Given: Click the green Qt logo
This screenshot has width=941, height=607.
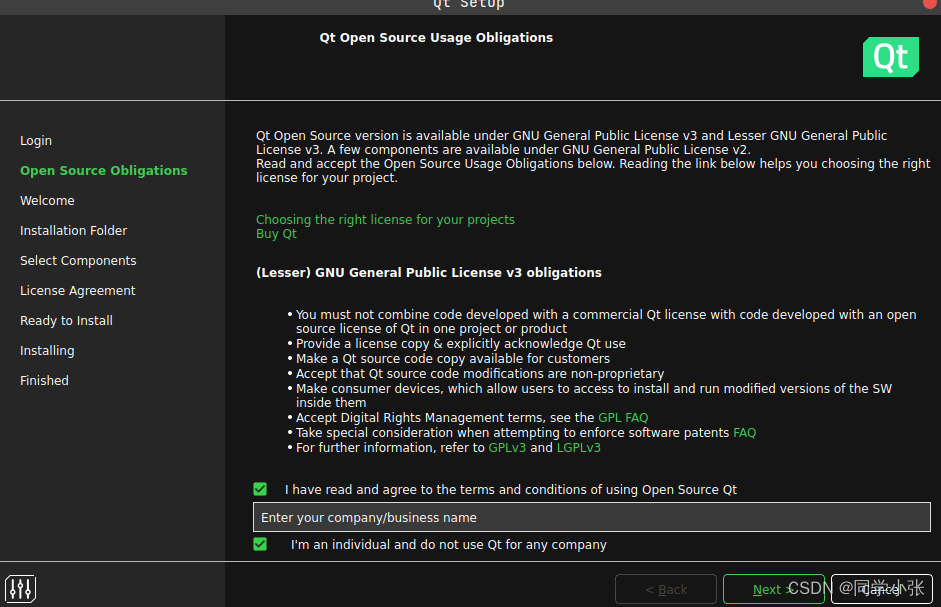Looking at the screenshot, I should pyautogui.click(x=891, y=57).
